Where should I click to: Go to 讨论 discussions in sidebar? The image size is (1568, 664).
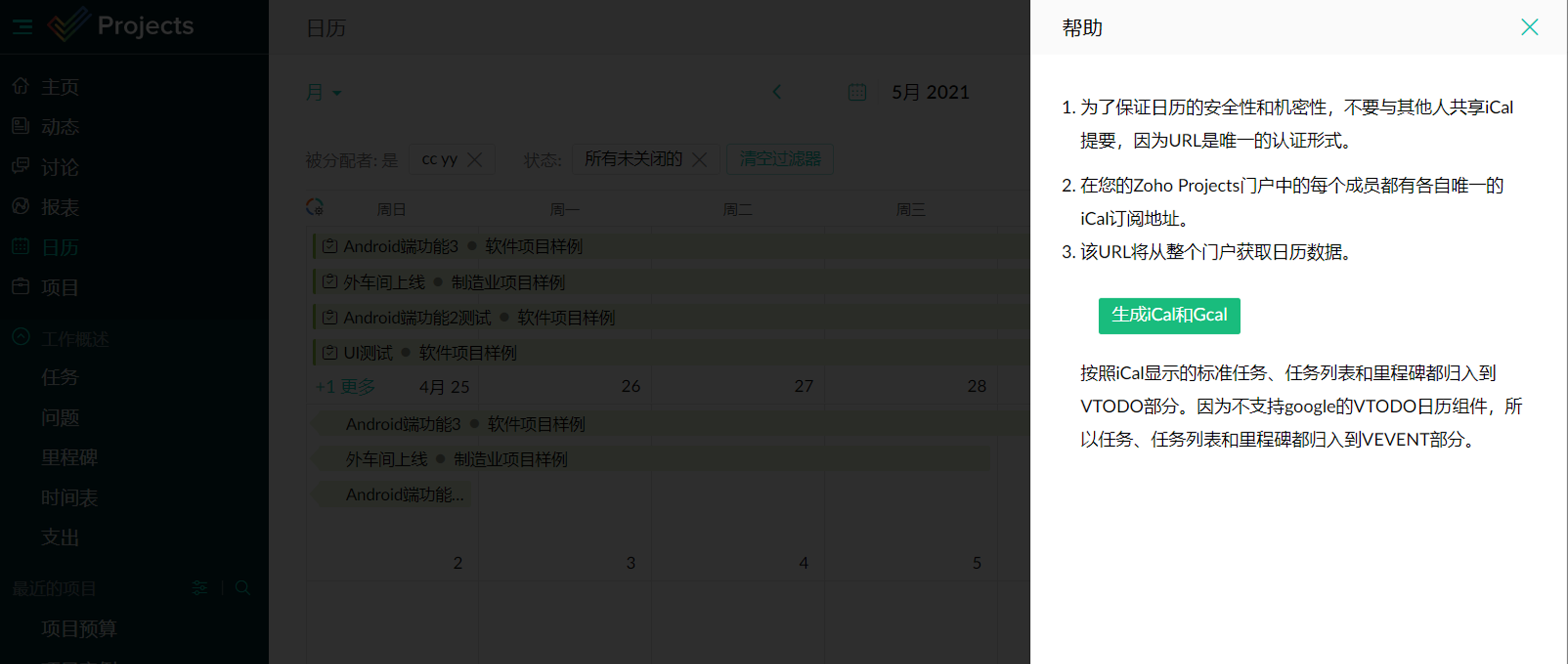59,167
